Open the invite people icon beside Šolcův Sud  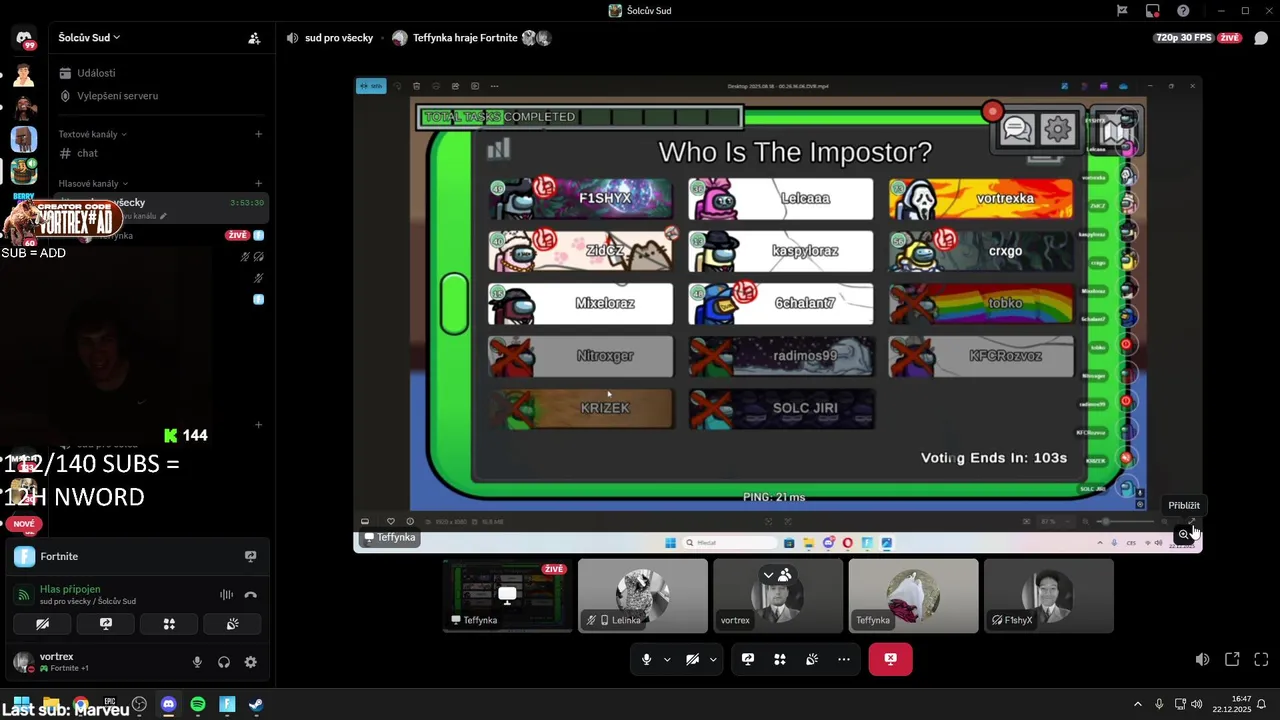click(254, 38)
